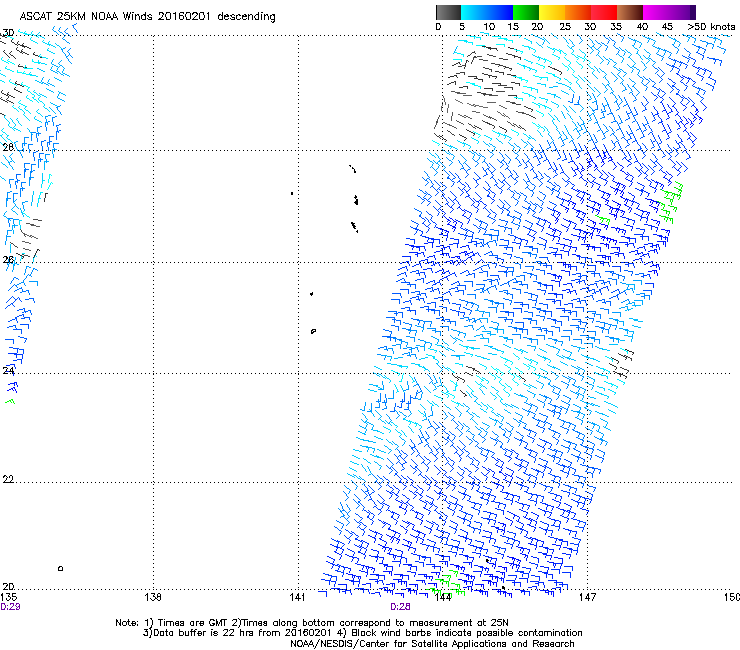The width and height of the screenshot is (740, 650).
Task: Click the '45' label under the color bar
Action: tap(667, 27)
